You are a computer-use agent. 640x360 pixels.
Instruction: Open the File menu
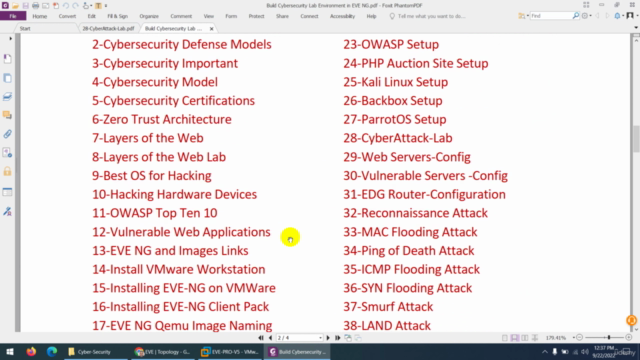click(x=13, y=16)
